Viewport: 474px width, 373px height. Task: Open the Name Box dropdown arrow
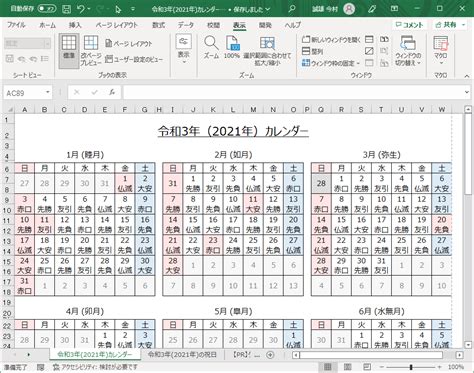point(48,92)
